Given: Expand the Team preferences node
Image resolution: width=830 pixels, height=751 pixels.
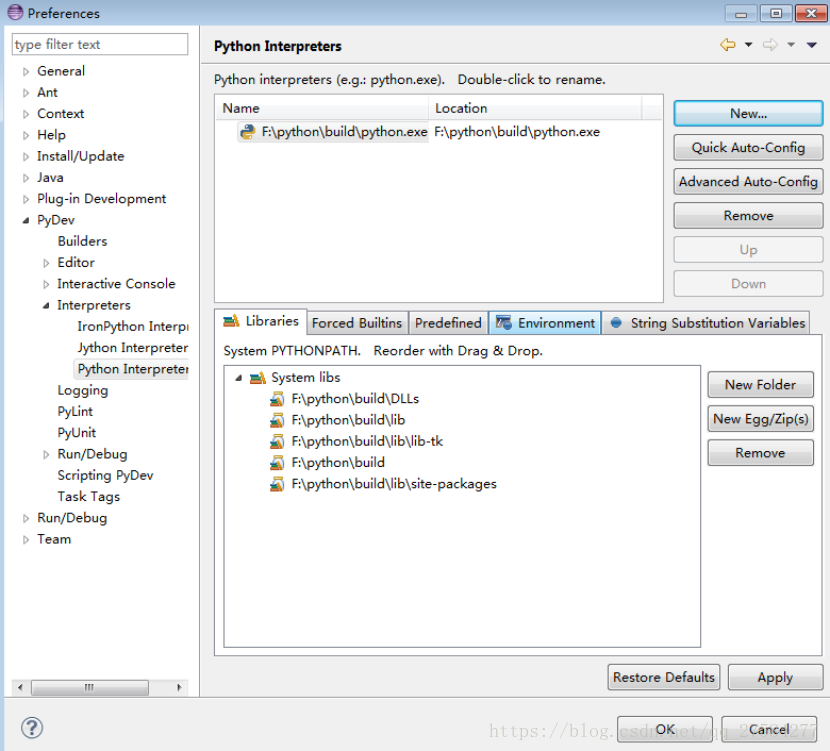Looking at the screenshot, I should [x=25, y=540].
